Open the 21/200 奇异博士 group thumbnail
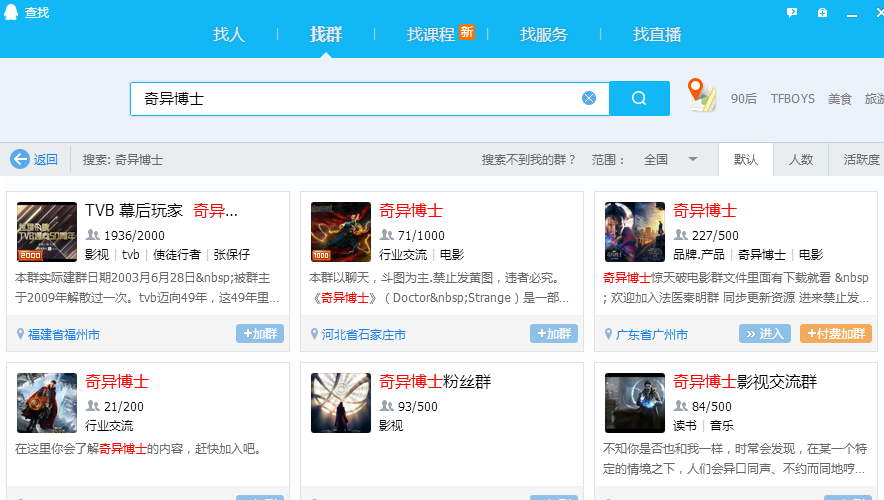884x500 pixels. [47, 402]
